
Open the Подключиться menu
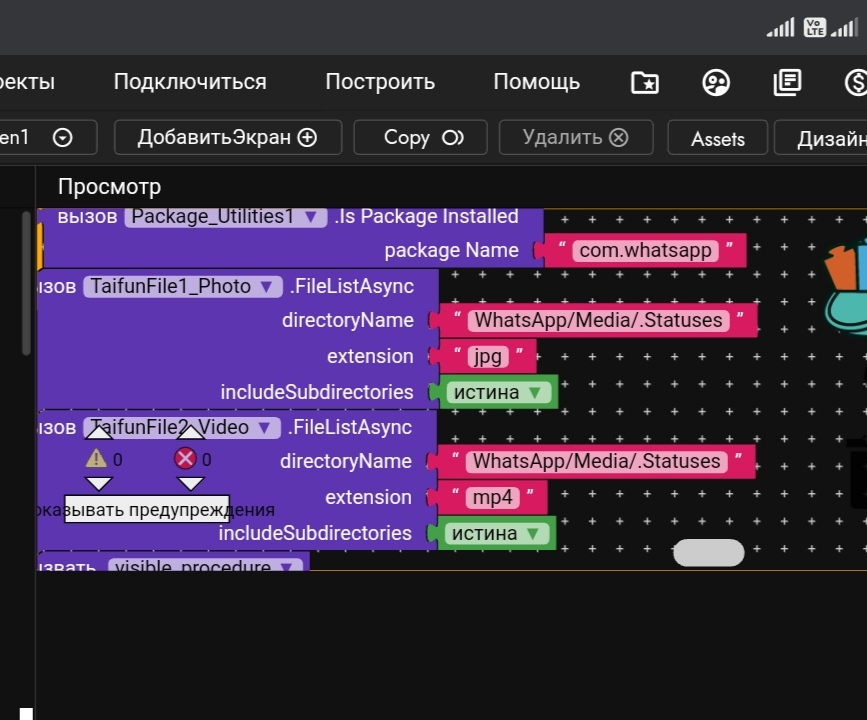(190, 82)
